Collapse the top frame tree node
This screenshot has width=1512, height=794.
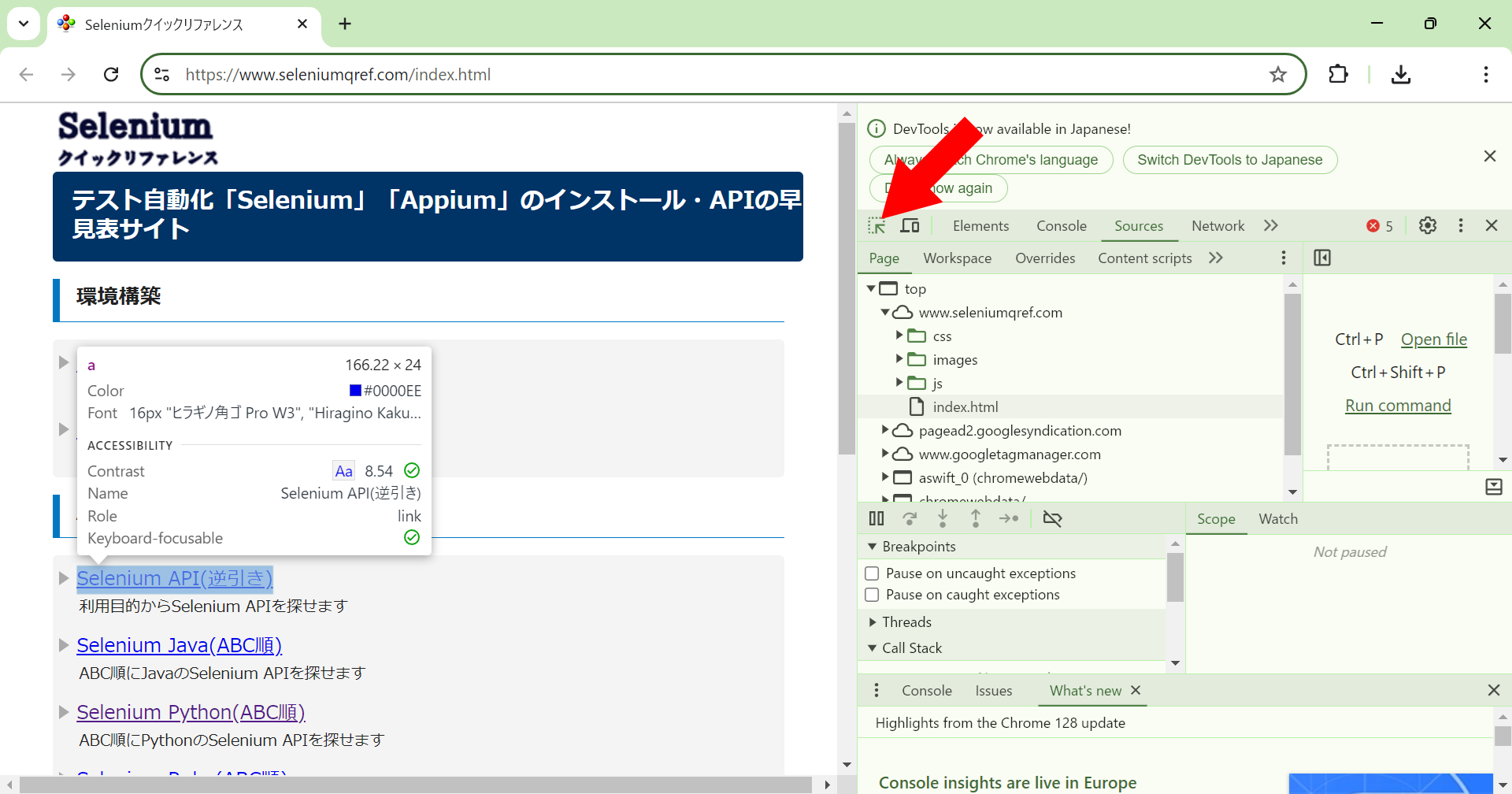click(x=872, y=289)
